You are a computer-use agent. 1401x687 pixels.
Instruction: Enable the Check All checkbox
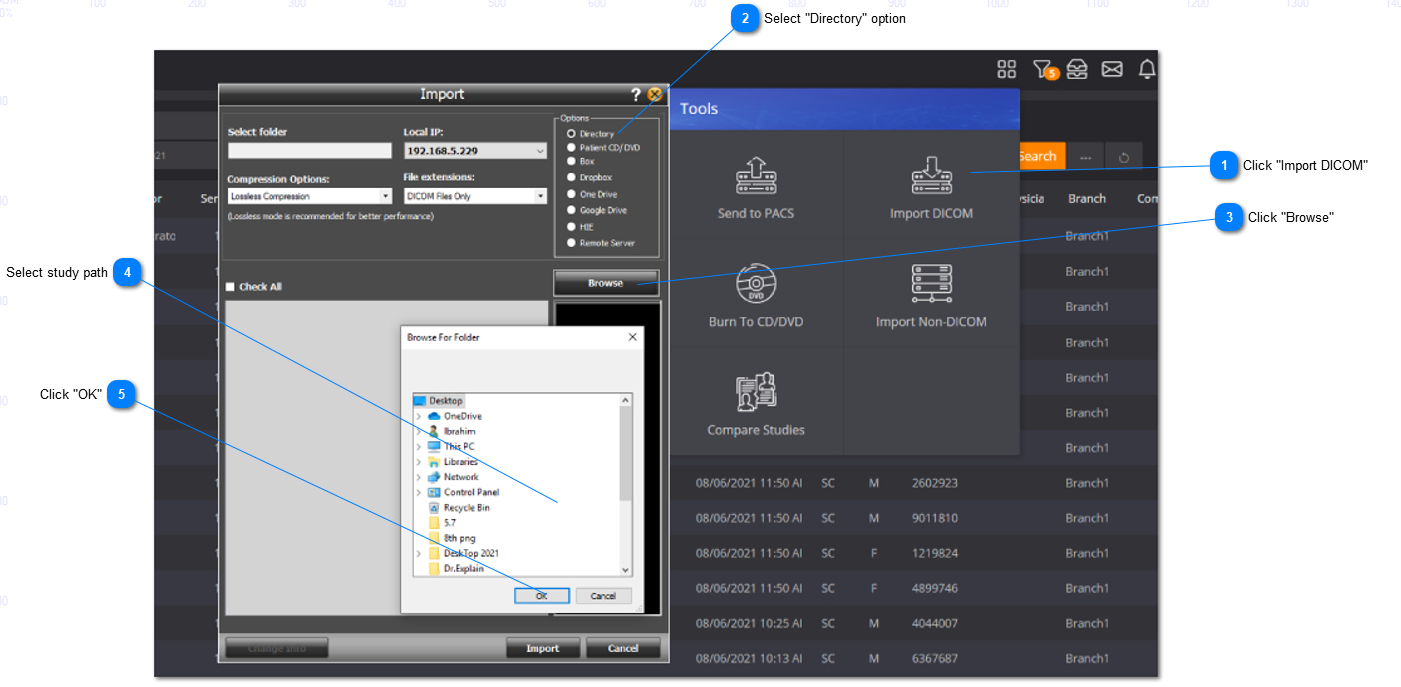tap(230, 287)
